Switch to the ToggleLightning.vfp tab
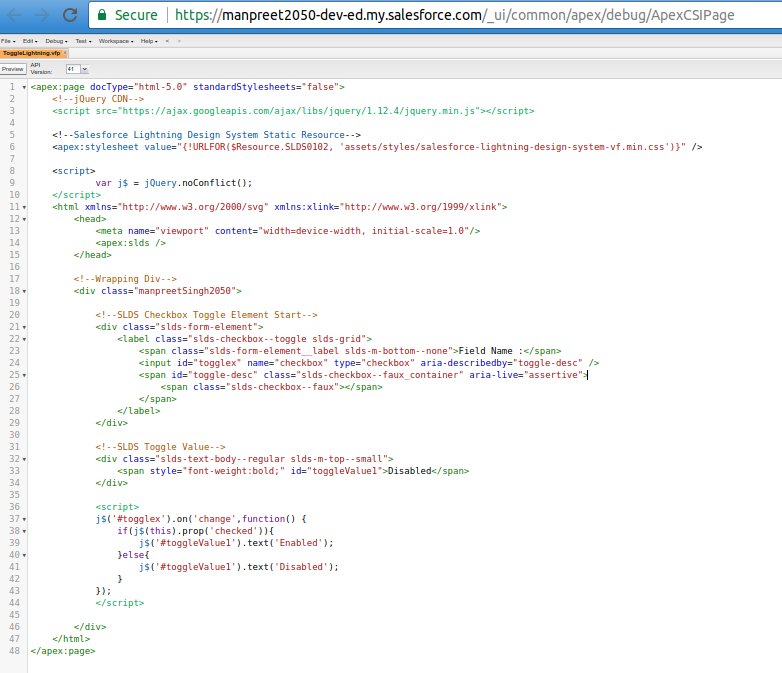 [x=30, y=52]
